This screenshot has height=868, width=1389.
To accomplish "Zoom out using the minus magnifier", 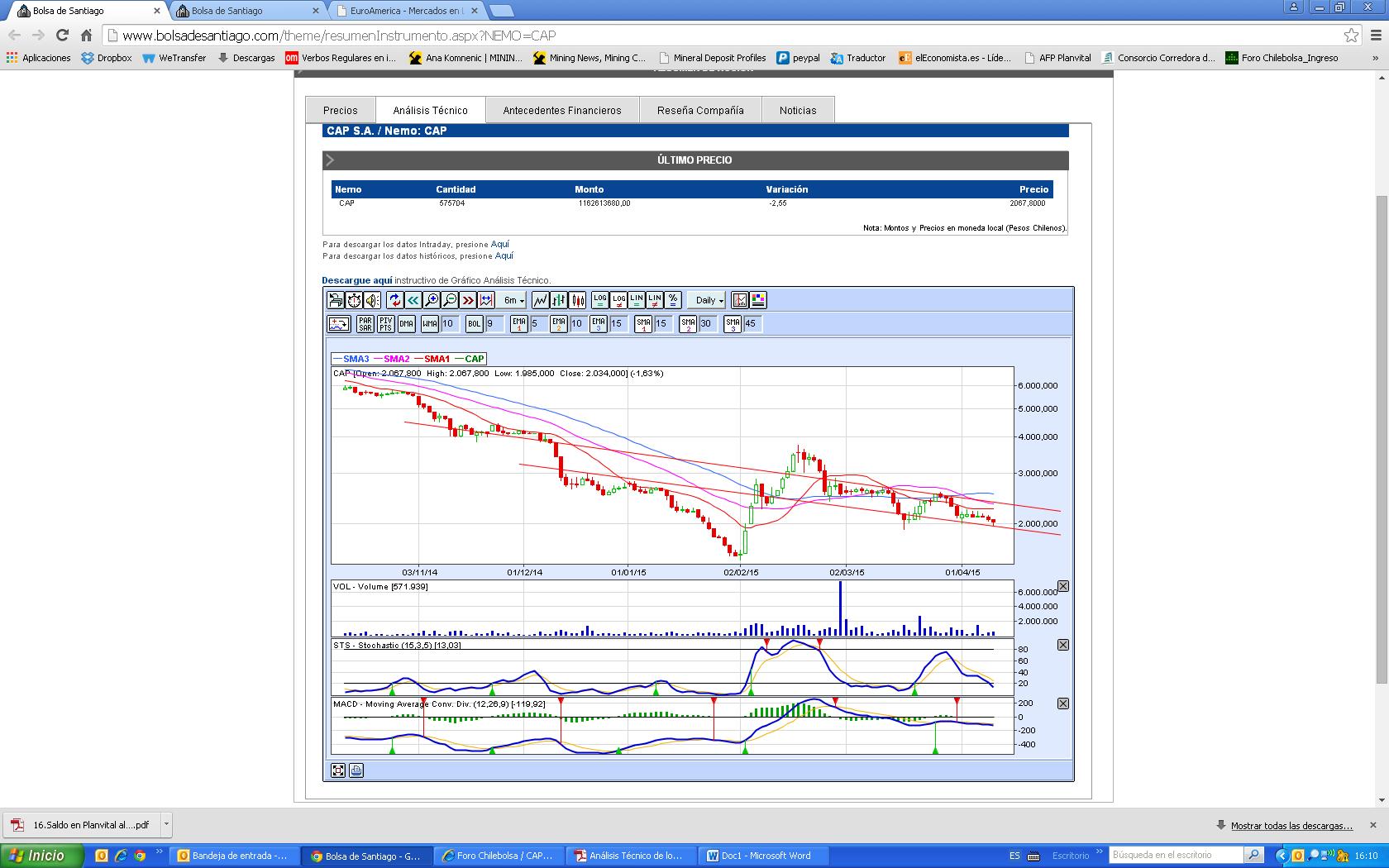I will 450,300.
